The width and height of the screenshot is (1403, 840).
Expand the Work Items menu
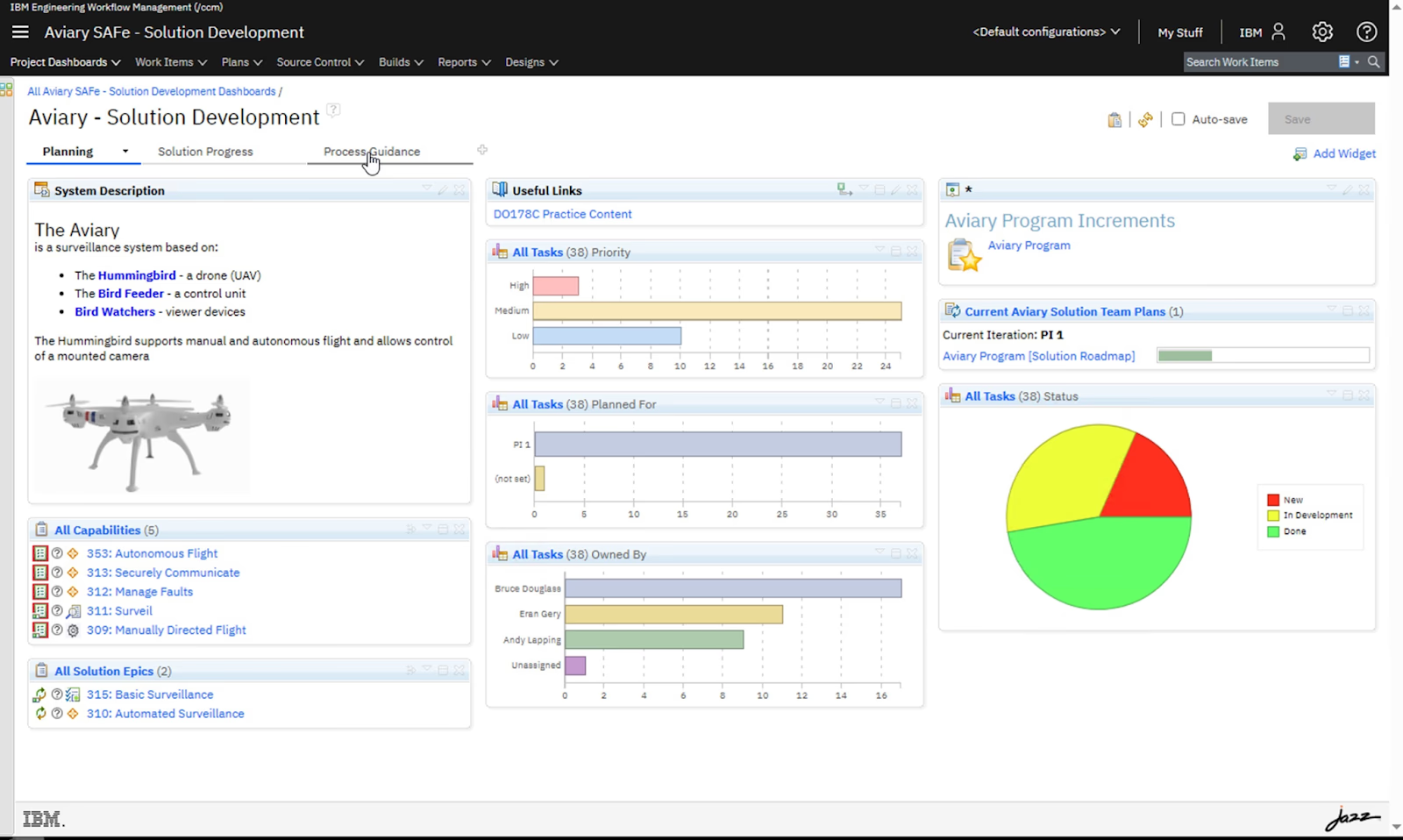[171, 62]
